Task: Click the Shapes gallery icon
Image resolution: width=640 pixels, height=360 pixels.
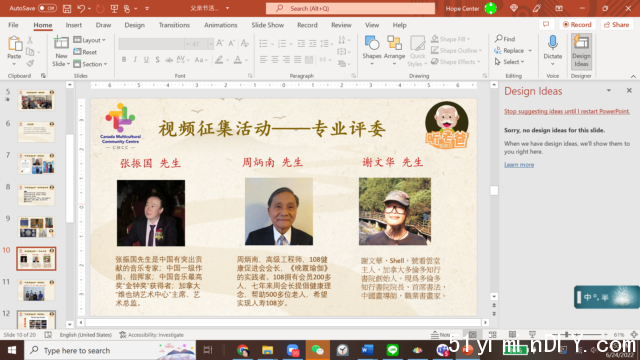Action: (372, 43)
